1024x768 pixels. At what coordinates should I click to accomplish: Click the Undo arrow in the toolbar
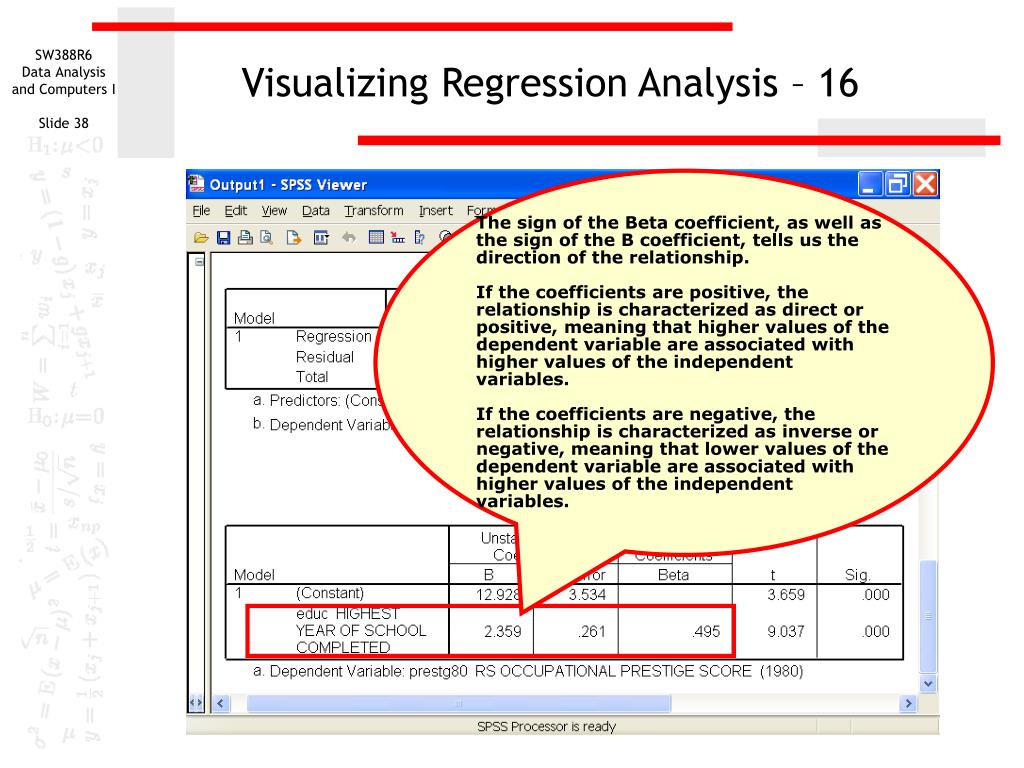(349, 238)
